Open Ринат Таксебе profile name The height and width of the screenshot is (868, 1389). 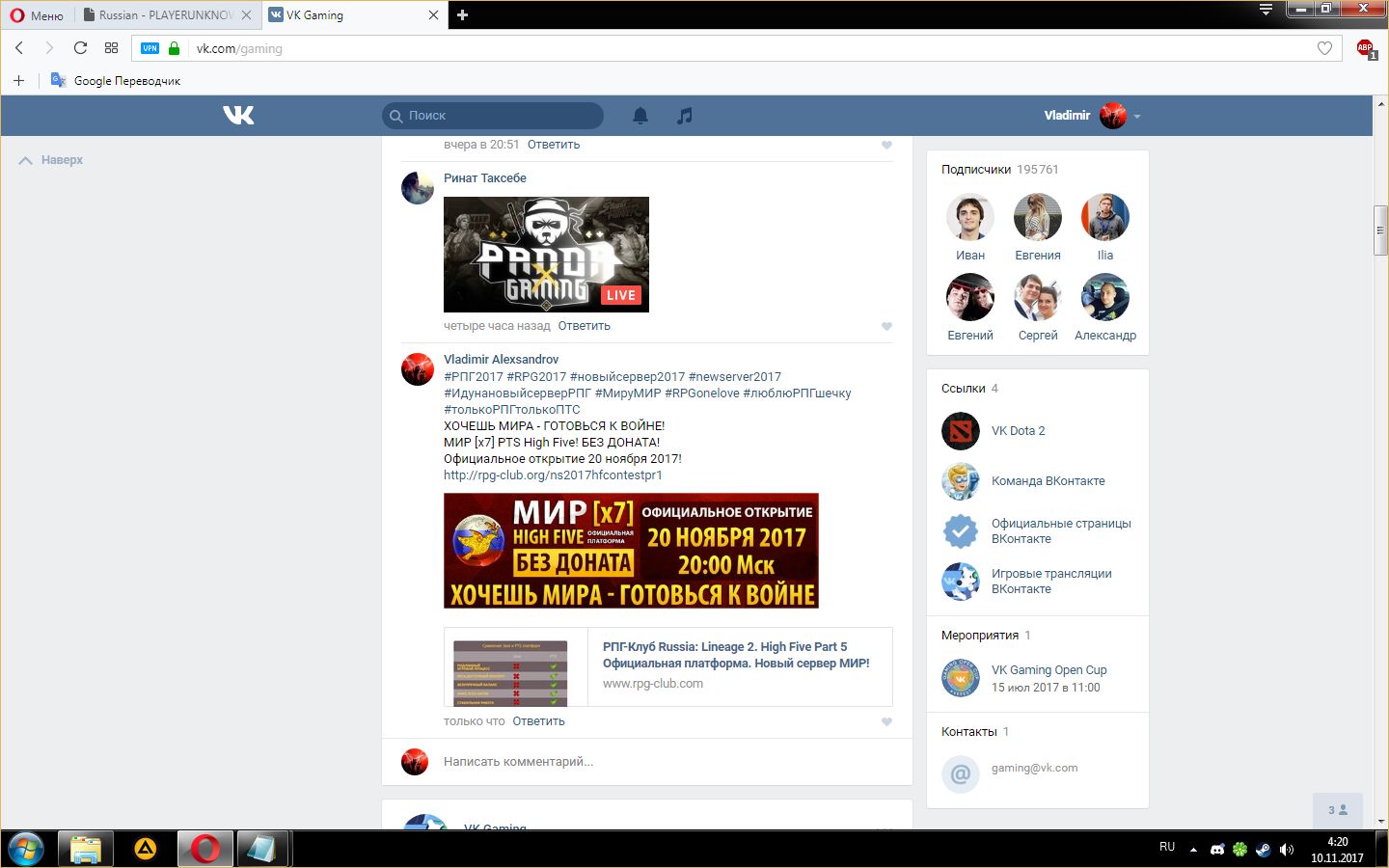(x=485, y=178)
